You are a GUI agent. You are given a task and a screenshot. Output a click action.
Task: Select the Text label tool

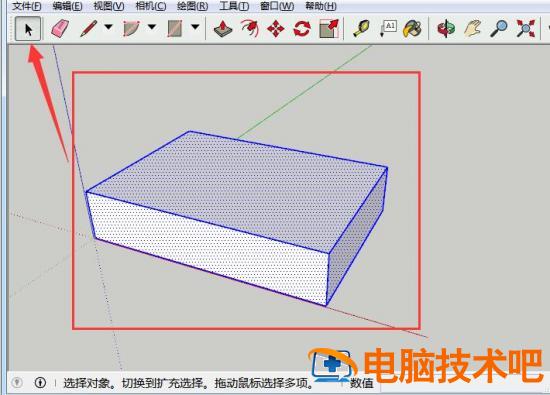pos(388,28)
